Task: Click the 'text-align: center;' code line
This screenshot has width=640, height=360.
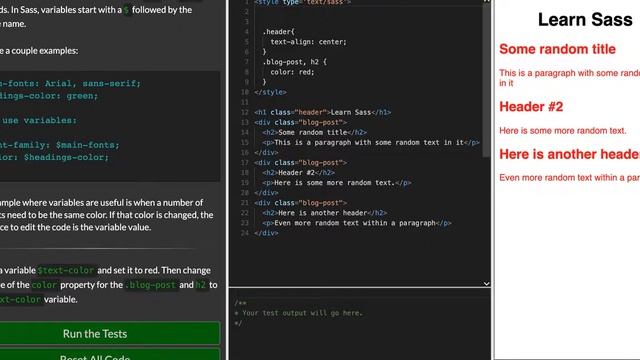Action: point(308,42)
